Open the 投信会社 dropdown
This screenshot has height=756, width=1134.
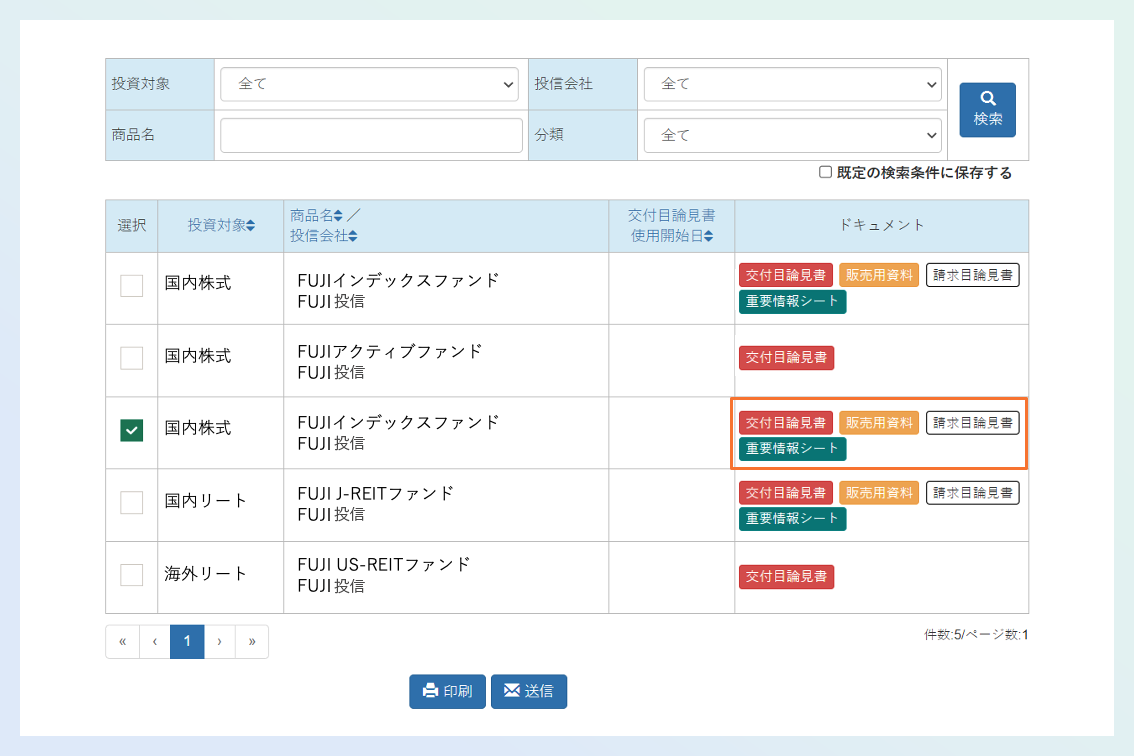click(x=792, y=84)
